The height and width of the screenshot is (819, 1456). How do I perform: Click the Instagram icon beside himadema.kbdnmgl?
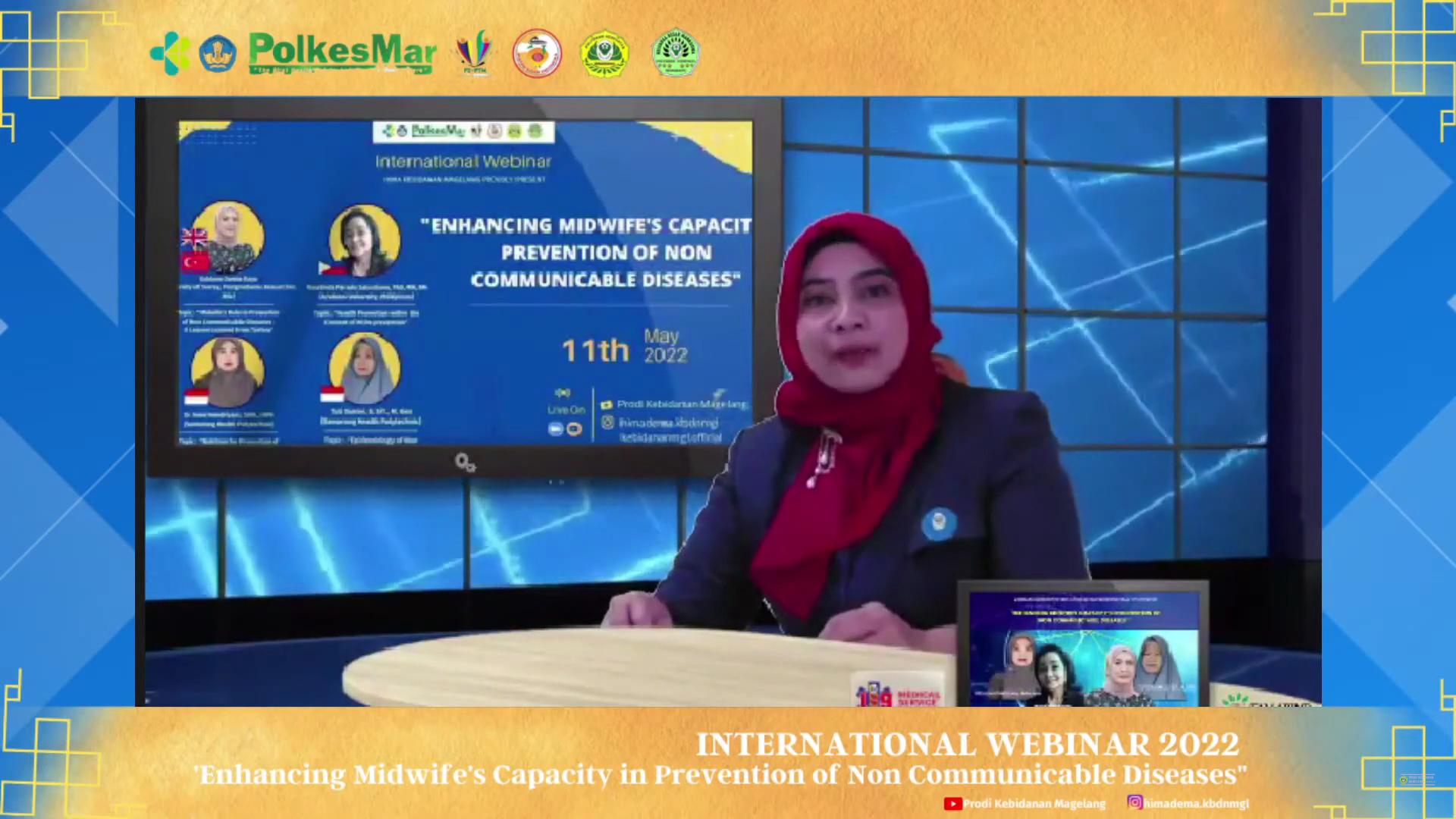click(1134, 802)
